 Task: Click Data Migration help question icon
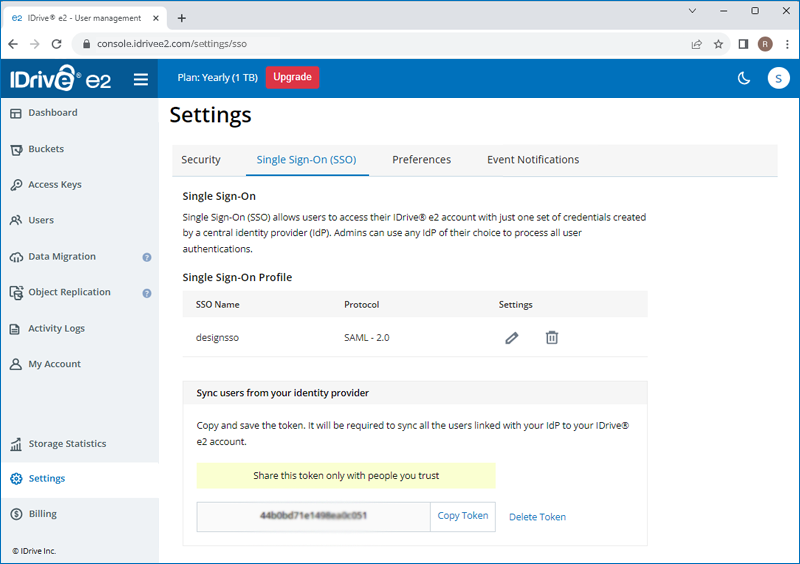pos(147,257)
